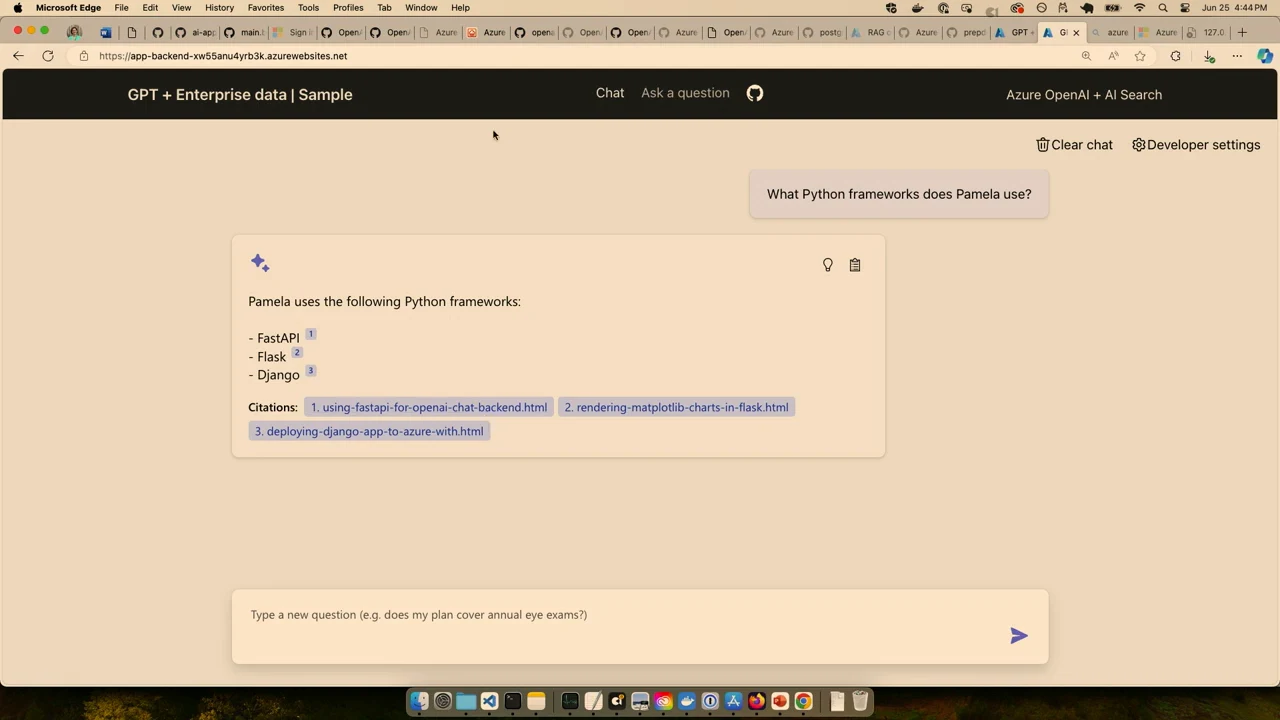Open a new browser tab with plus
The image size is (1280, 720).
[x=1242, y=32]
